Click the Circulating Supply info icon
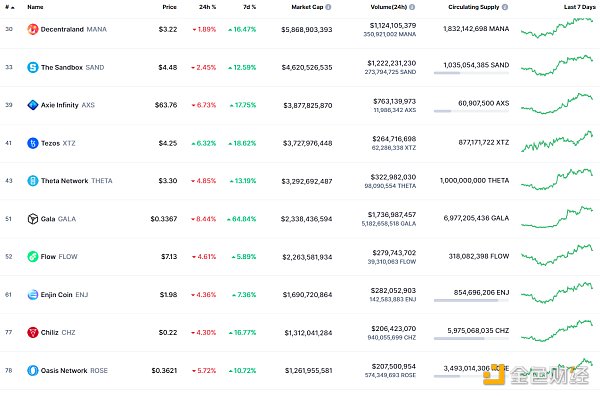Screen dimensions: 600x396 click(x=505, y=7)
